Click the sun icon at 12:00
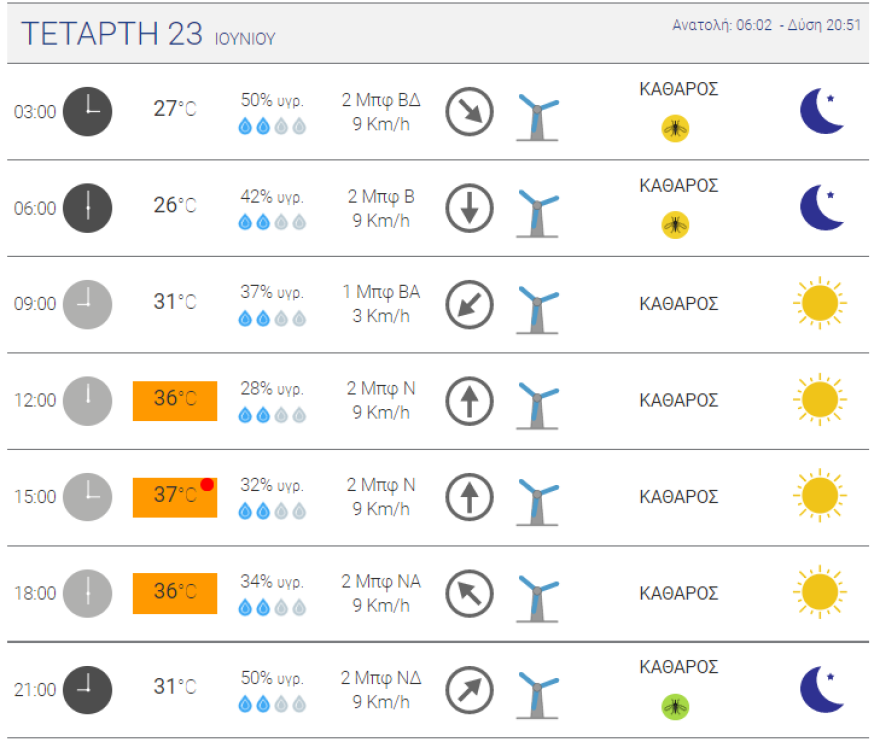Viewport: 880px width, 742px height. pos(819,400)
